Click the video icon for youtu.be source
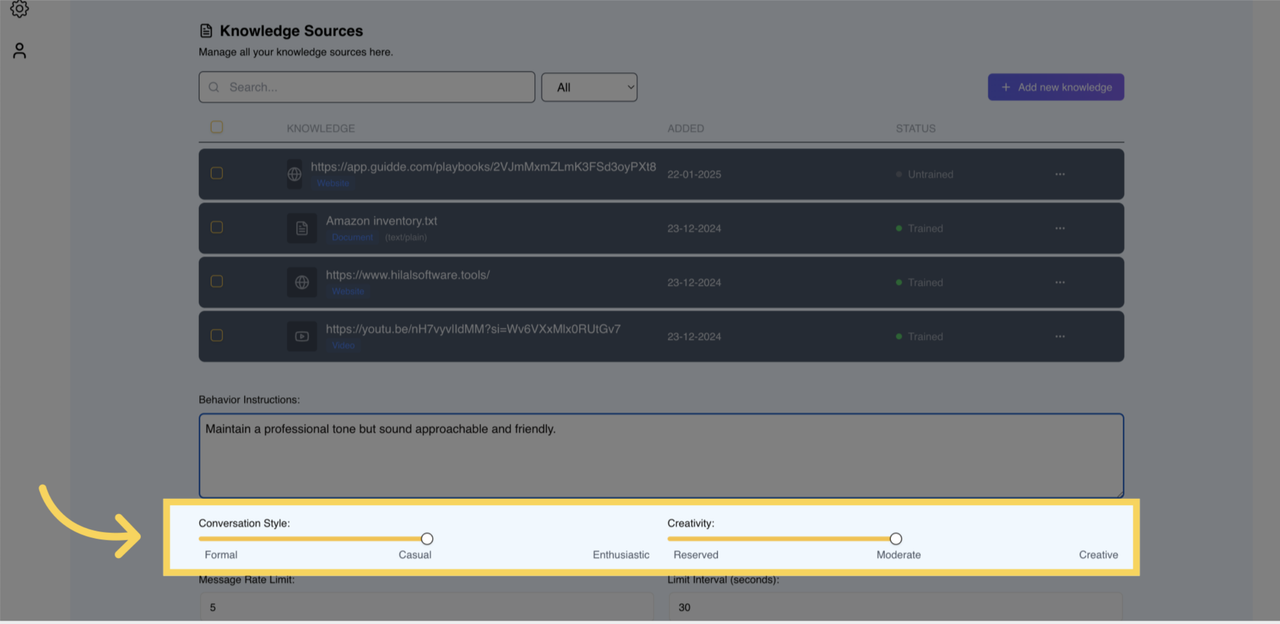Viewport: 1280px width, 624px height. click(x=302, y=336)
